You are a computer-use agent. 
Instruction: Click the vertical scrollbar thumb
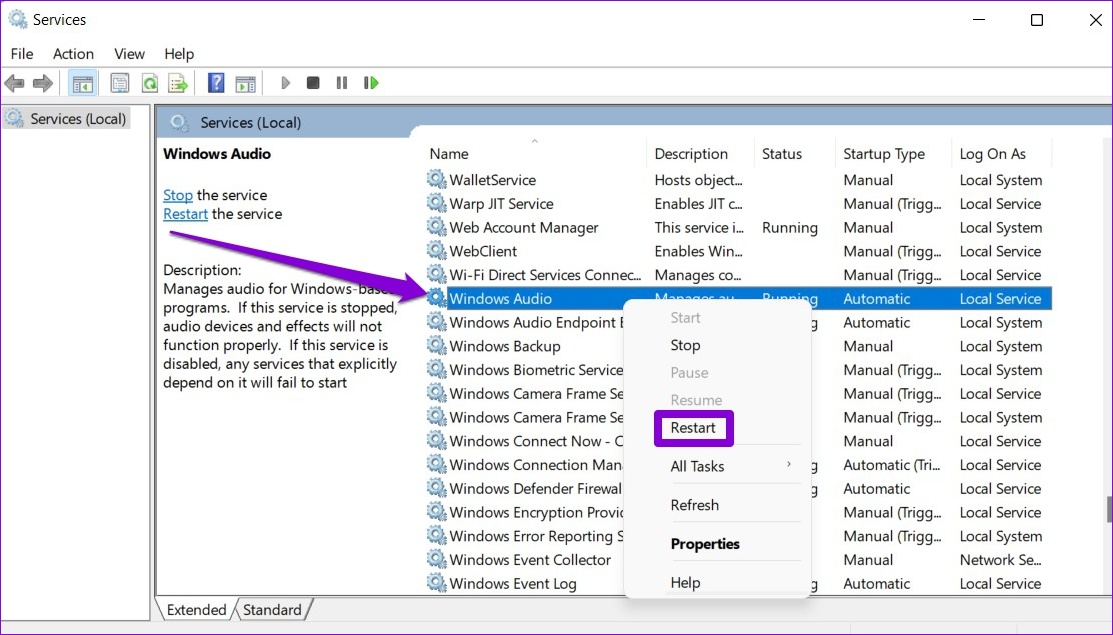1108,509
